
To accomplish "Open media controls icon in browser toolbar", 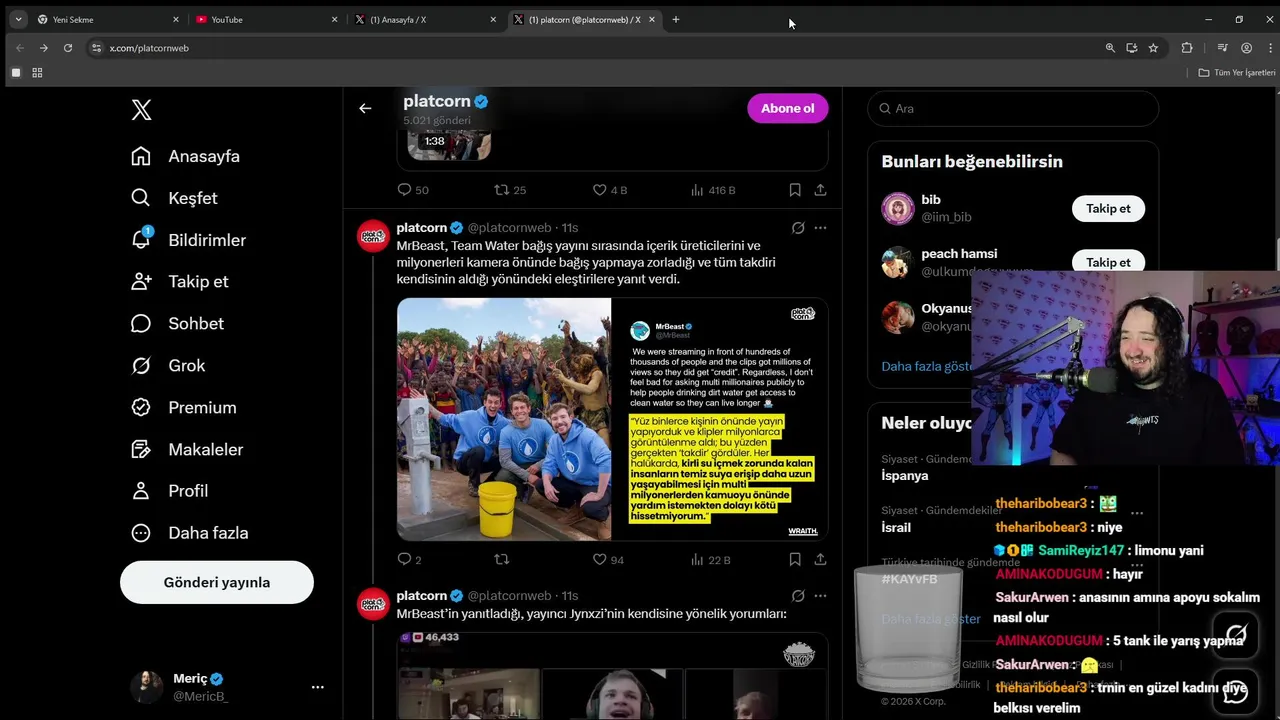I will coord(1222,48).
